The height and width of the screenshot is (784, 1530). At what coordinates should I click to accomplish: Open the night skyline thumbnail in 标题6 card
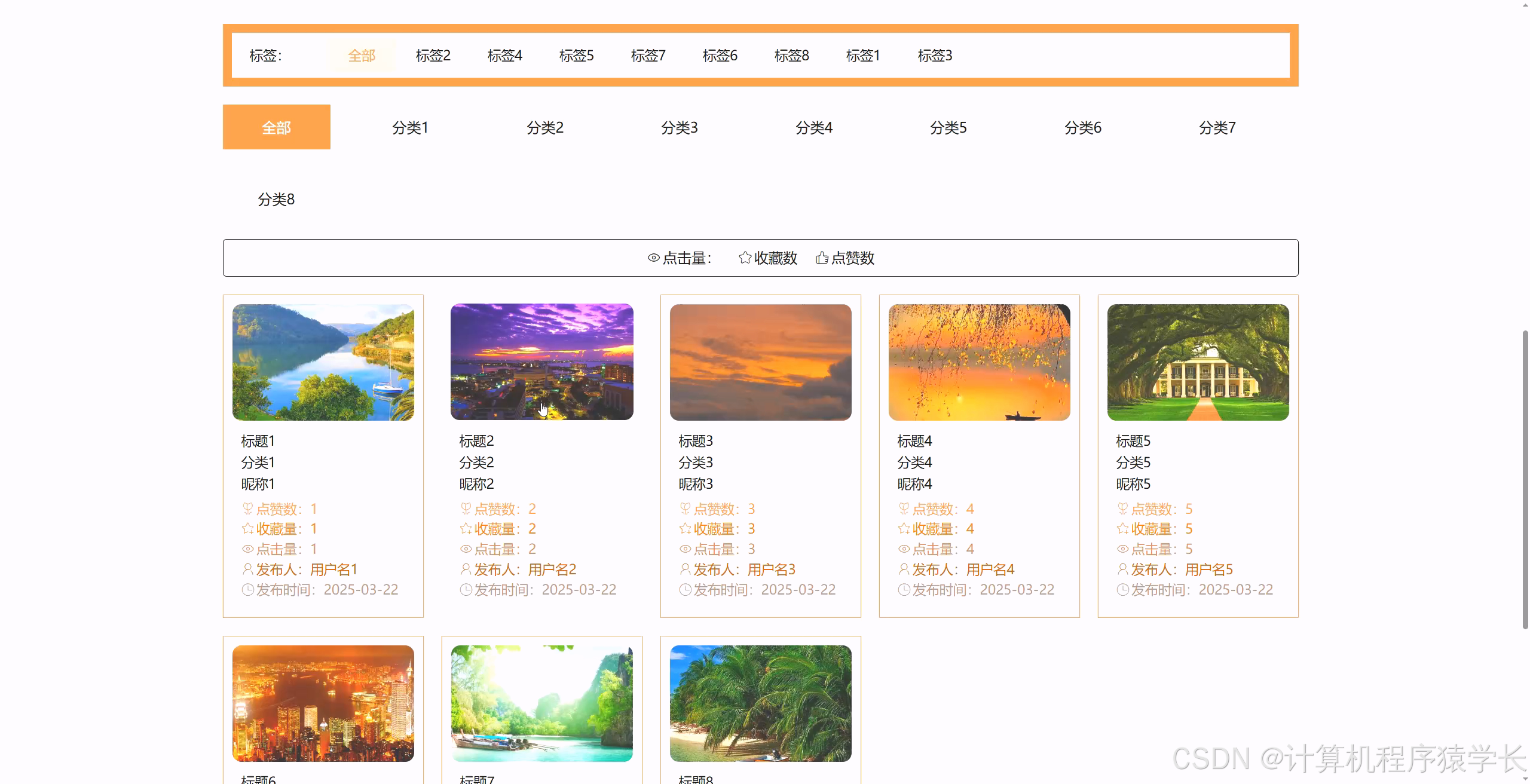click(x=323, y=703)
